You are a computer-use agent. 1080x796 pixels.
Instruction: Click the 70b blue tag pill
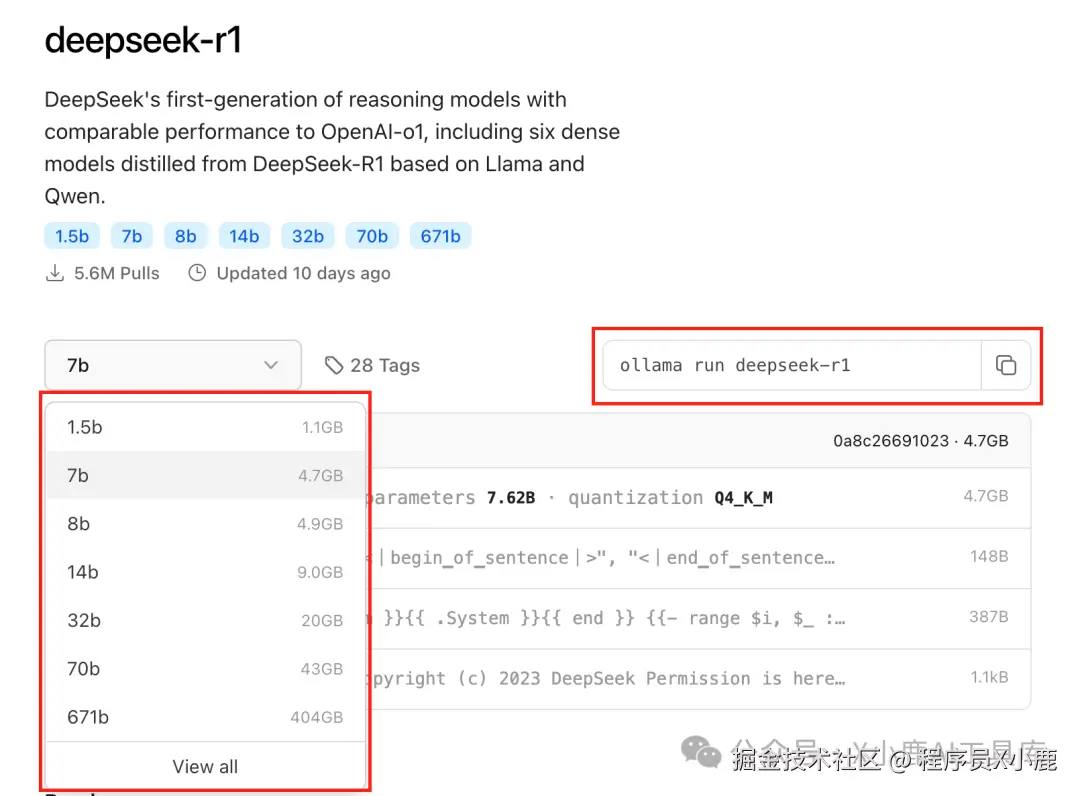pos(372,236)
